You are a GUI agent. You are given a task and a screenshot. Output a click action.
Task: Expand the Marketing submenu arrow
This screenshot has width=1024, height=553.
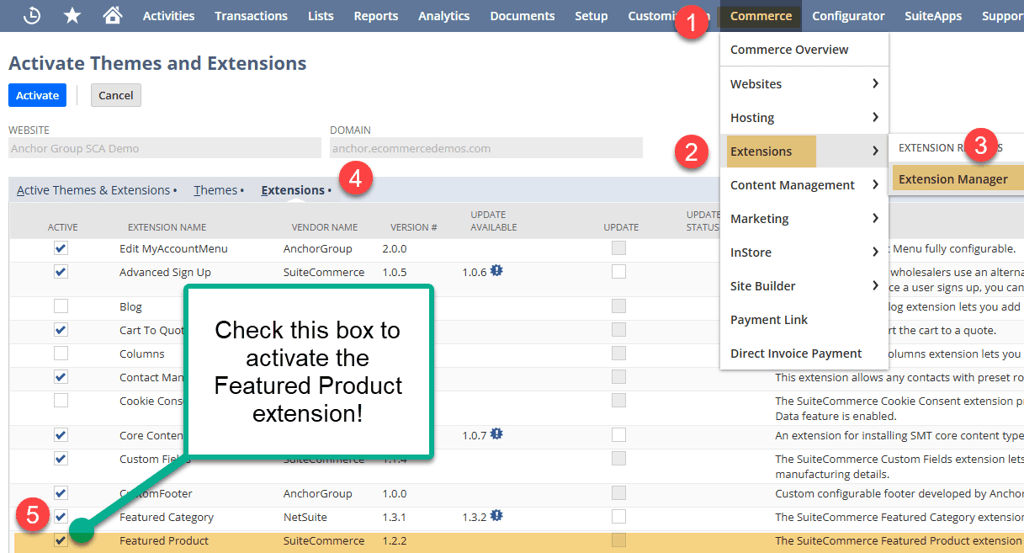[875, 218]
